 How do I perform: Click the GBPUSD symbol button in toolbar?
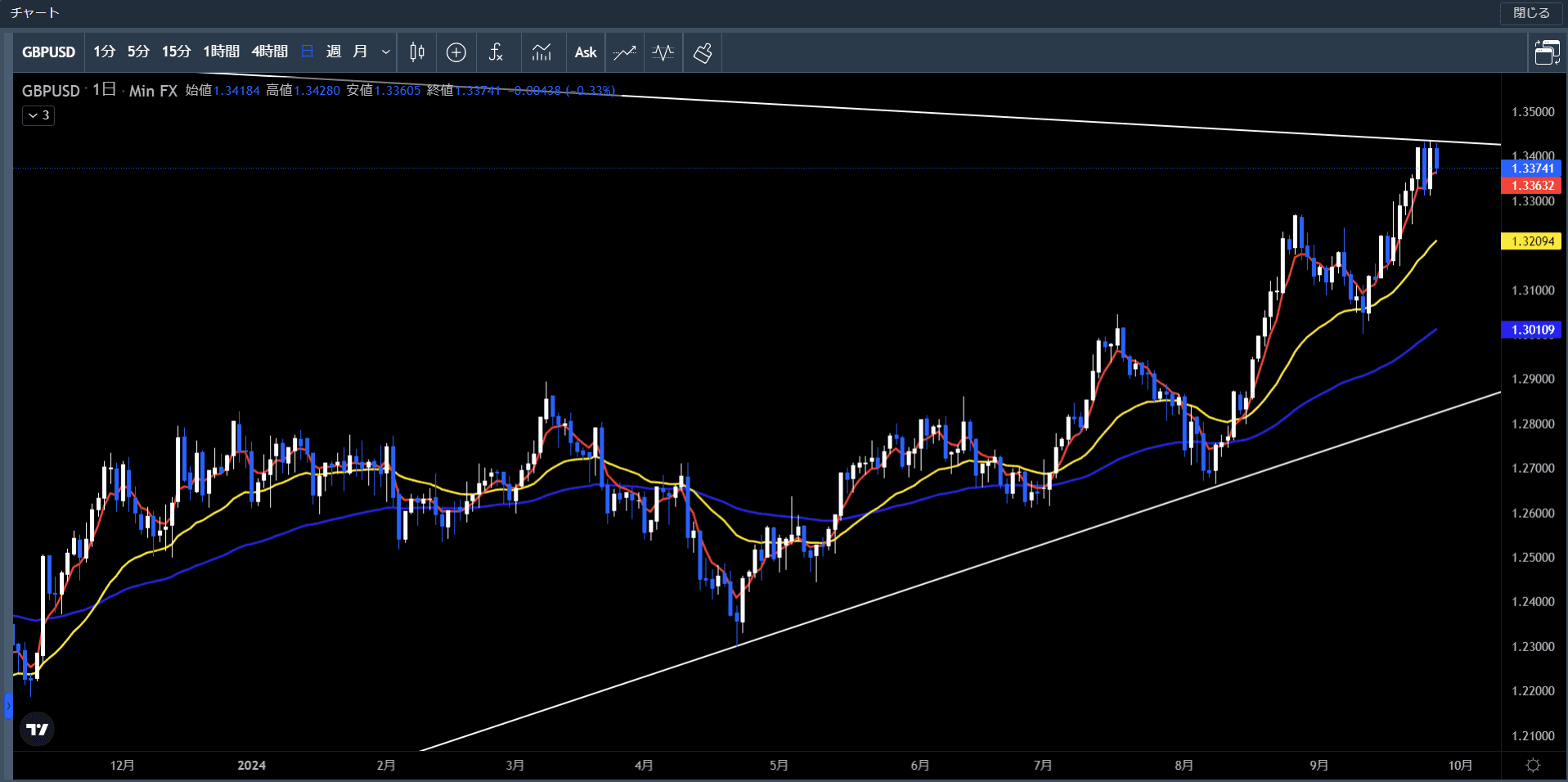click(48, 52)
